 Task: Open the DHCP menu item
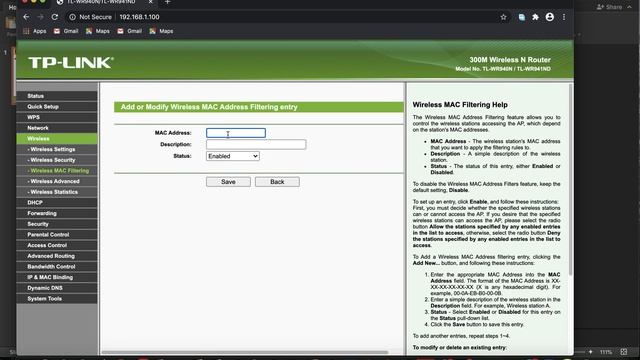point(57,202)
